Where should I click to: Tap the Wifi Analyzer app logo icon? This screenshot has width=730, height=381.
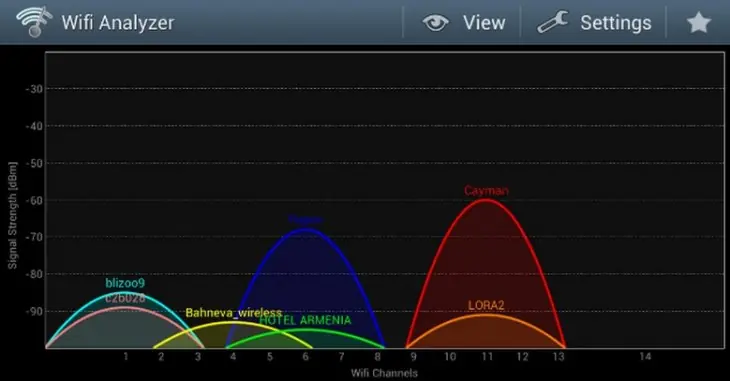pos(34,21)
